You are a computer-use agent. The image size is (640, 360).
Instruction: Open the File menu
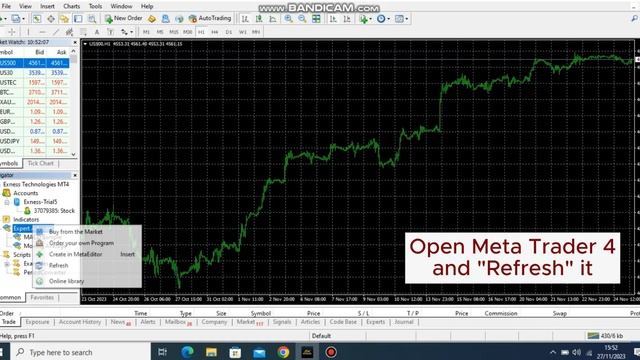pos(6,6)
